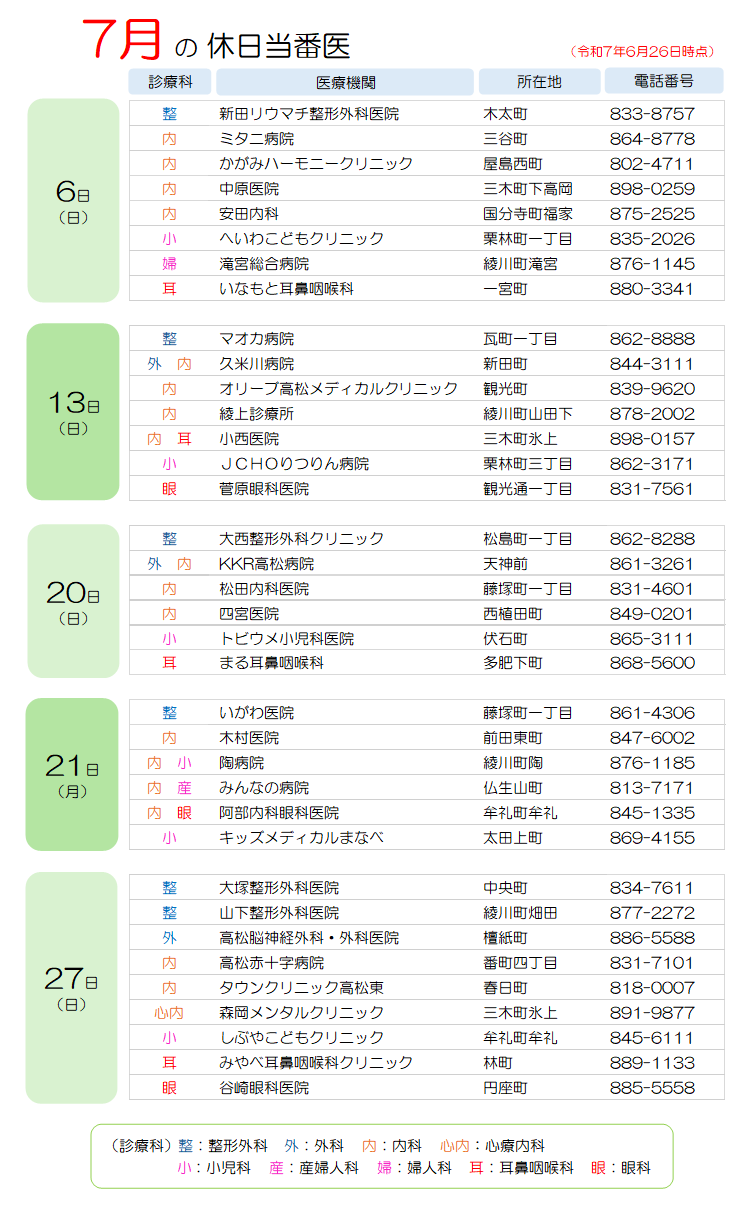Click トビウメ小児科医院 entry
Image resolution: width=756 pixels, height=1231 pixels.
click(286, 639)
